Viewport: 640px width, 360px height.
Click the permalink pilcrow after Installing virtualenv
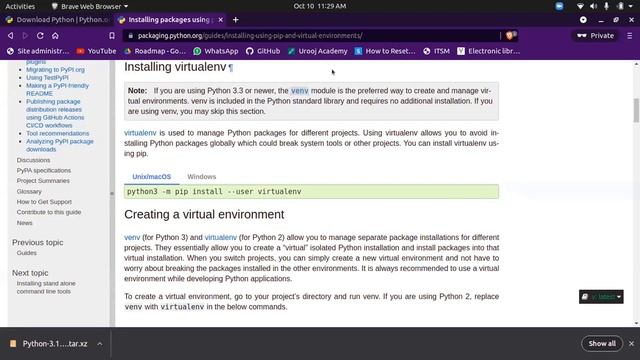pyautogui.click(x=231, y=67)
